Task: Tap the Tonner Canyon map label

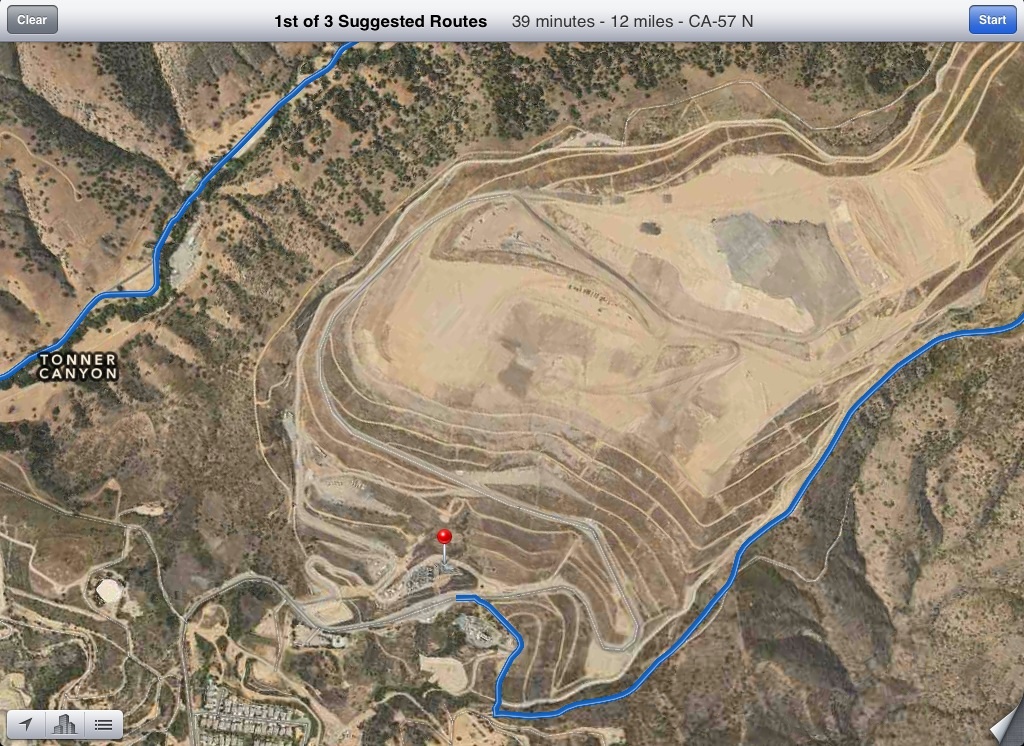Action: point(78,366)
